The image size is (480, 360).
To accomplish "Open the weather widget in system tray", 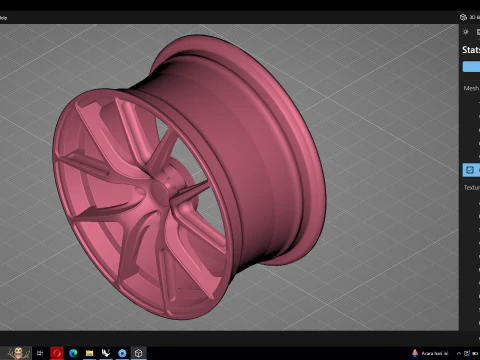I will (430, 353).
